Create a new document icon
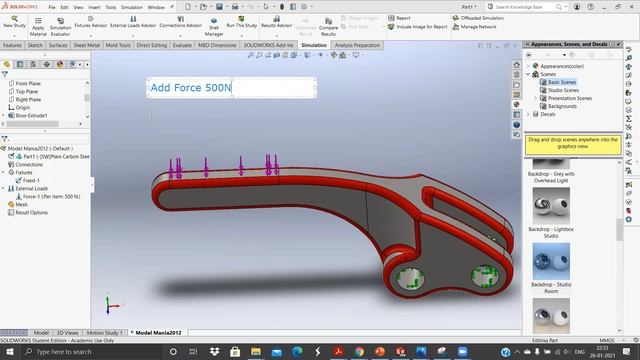640x360 pixels. click(x=188, y=7)
